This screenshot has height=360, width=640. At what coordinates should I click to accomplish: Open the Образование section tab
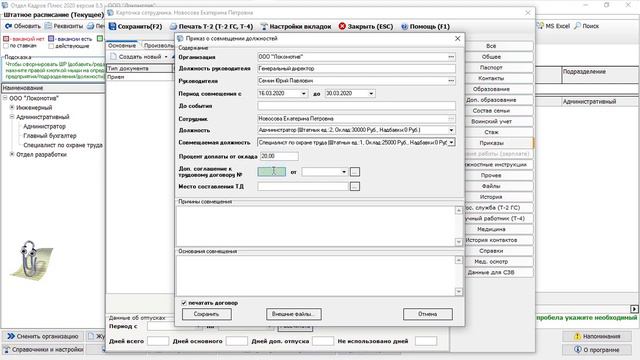pos(491,89)
